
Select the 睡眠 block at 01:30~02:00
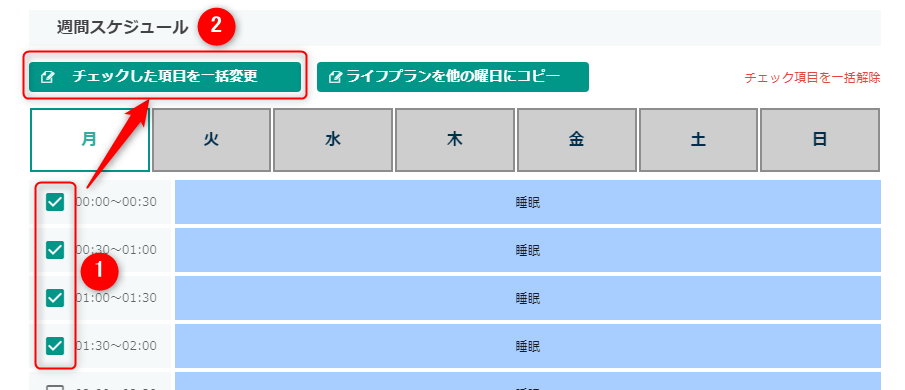pyautogui.click(x=528, y=346)
